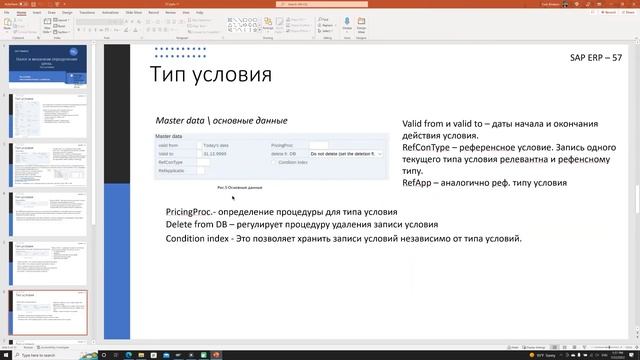Open the notification center in system tray

632,355
